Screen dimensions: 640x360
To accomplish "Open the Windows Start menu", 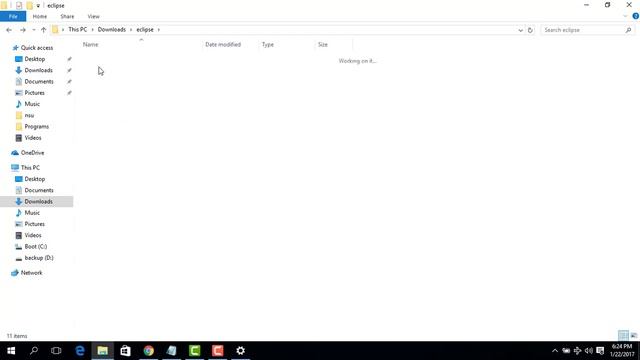I will point(11,351).
